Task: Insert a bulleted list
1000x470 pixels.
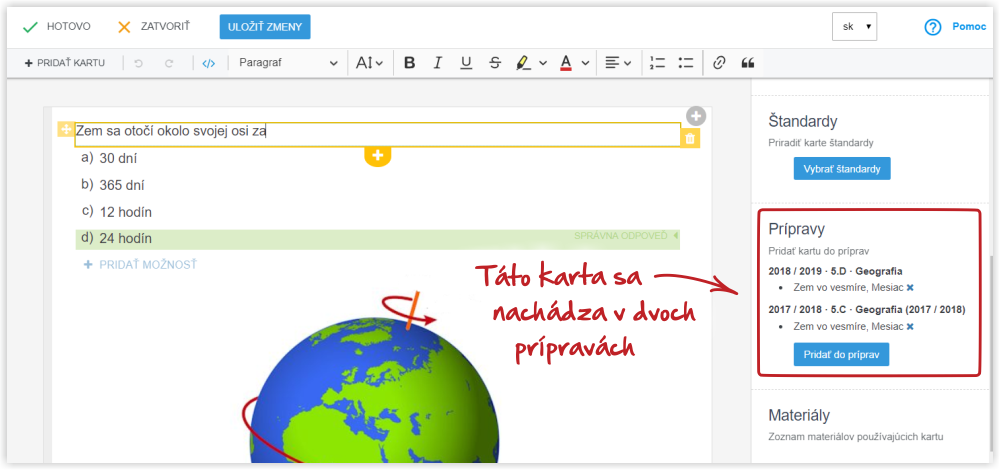Action: 686,63
